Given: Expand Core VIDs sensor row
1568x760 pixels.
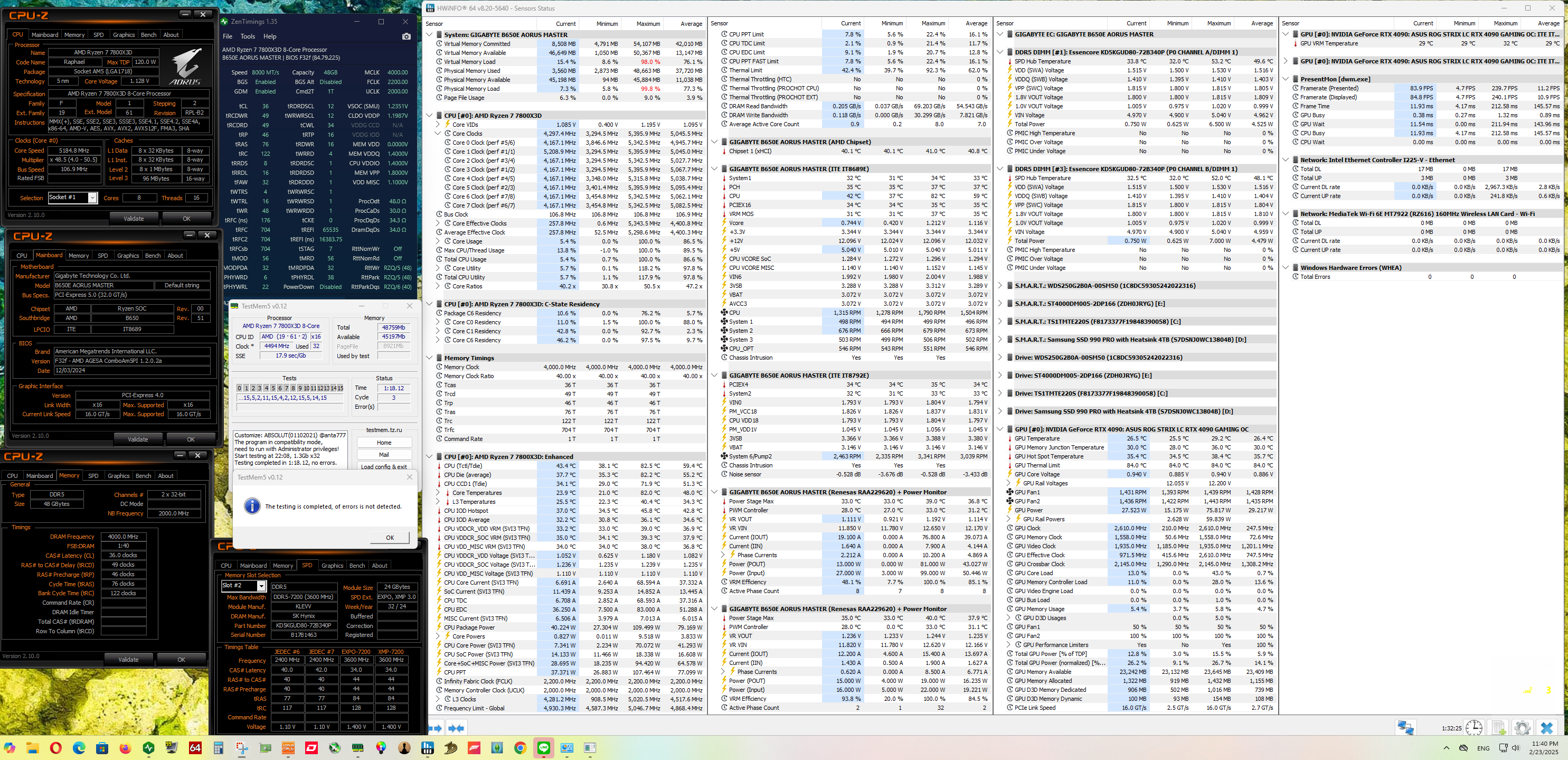Looking at the screenshot, I should click(438, 125).
